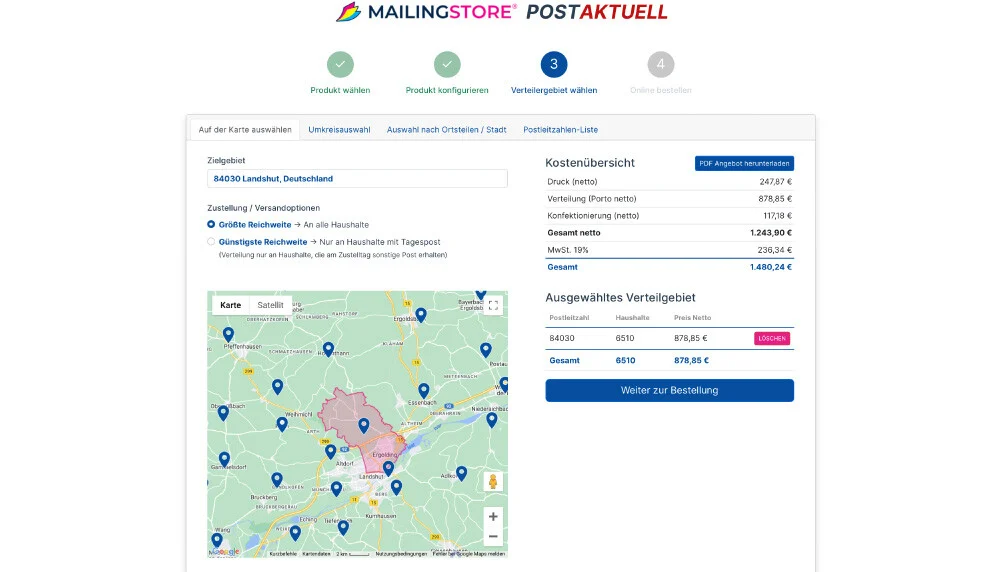The height and width of the screenshot is (572, 1000).
Task: Select map pin at Hohenthann
Action: (x=328, y=349)
